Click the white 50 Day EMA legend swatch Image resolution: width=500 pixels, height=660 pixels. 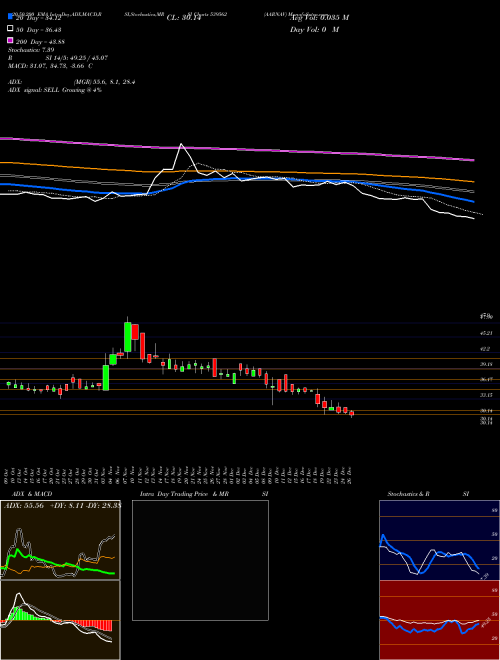(x=11, y=29)
